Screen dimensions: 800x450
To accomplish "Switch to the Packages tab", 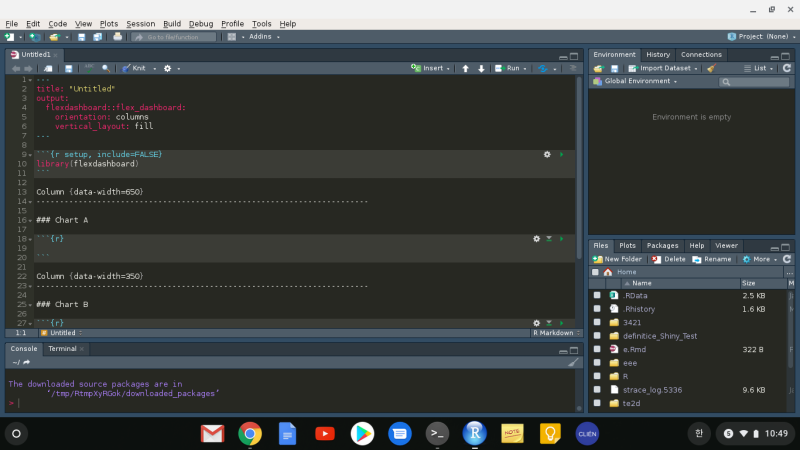I will tap(662, 245).
